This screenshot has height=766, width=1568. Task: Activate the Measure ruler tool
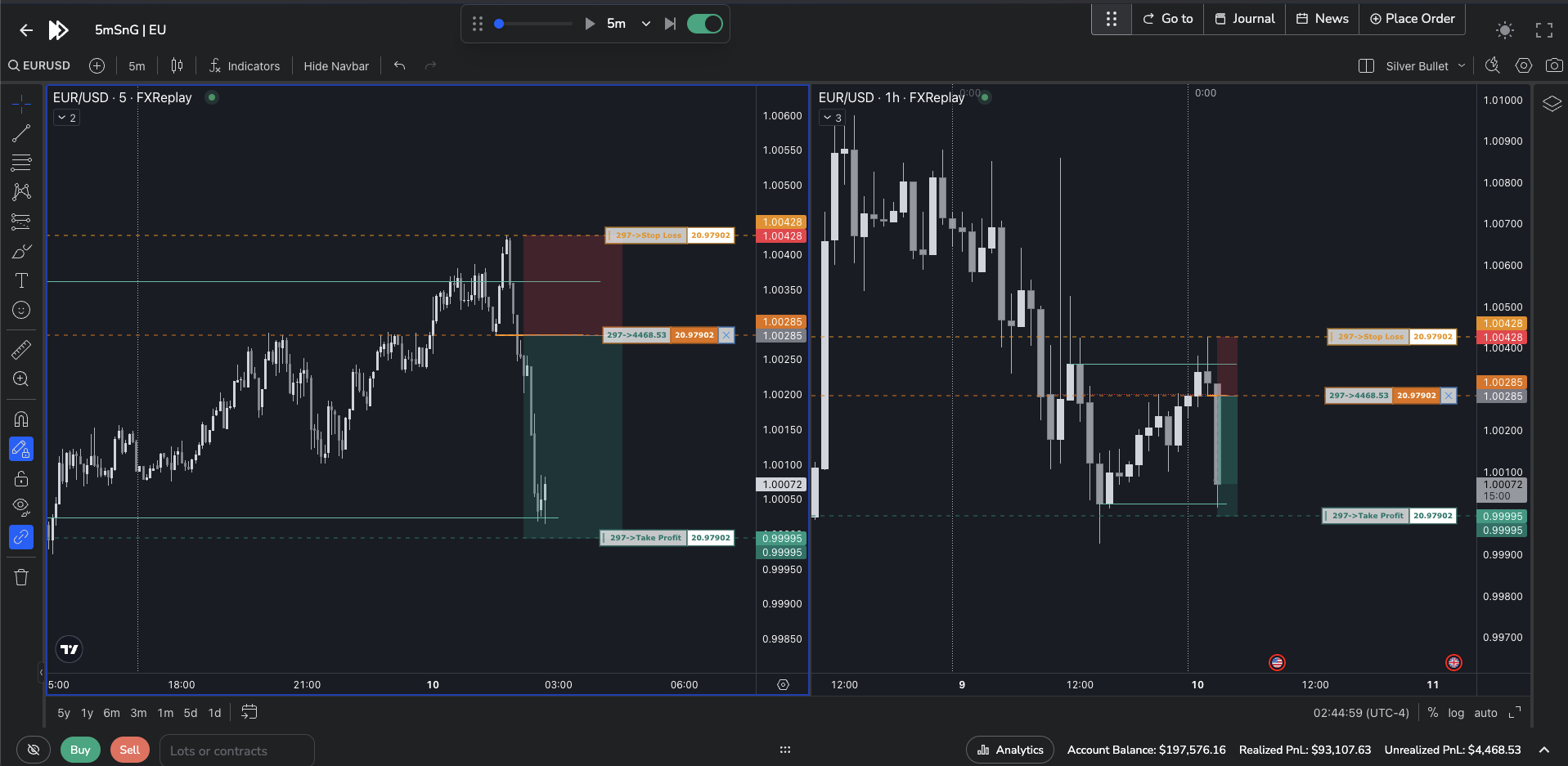coord(21,349)
